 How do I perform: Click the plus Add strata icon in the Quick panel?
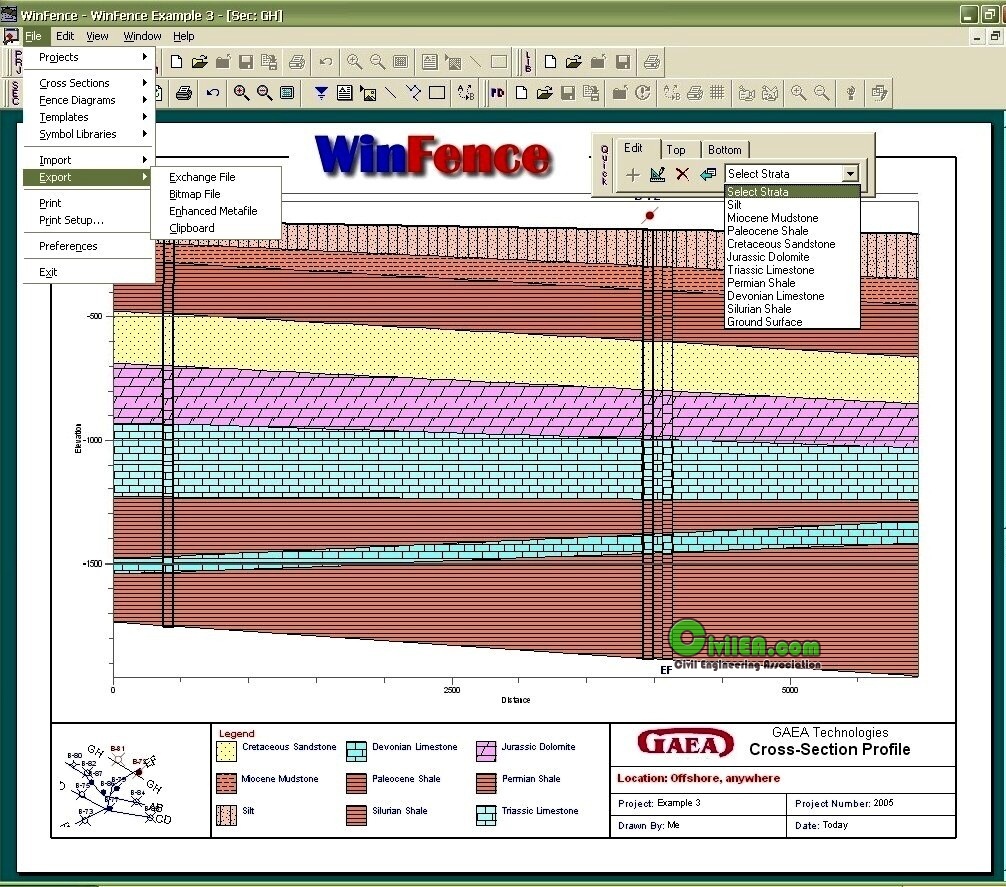click(x=633, y=174)
